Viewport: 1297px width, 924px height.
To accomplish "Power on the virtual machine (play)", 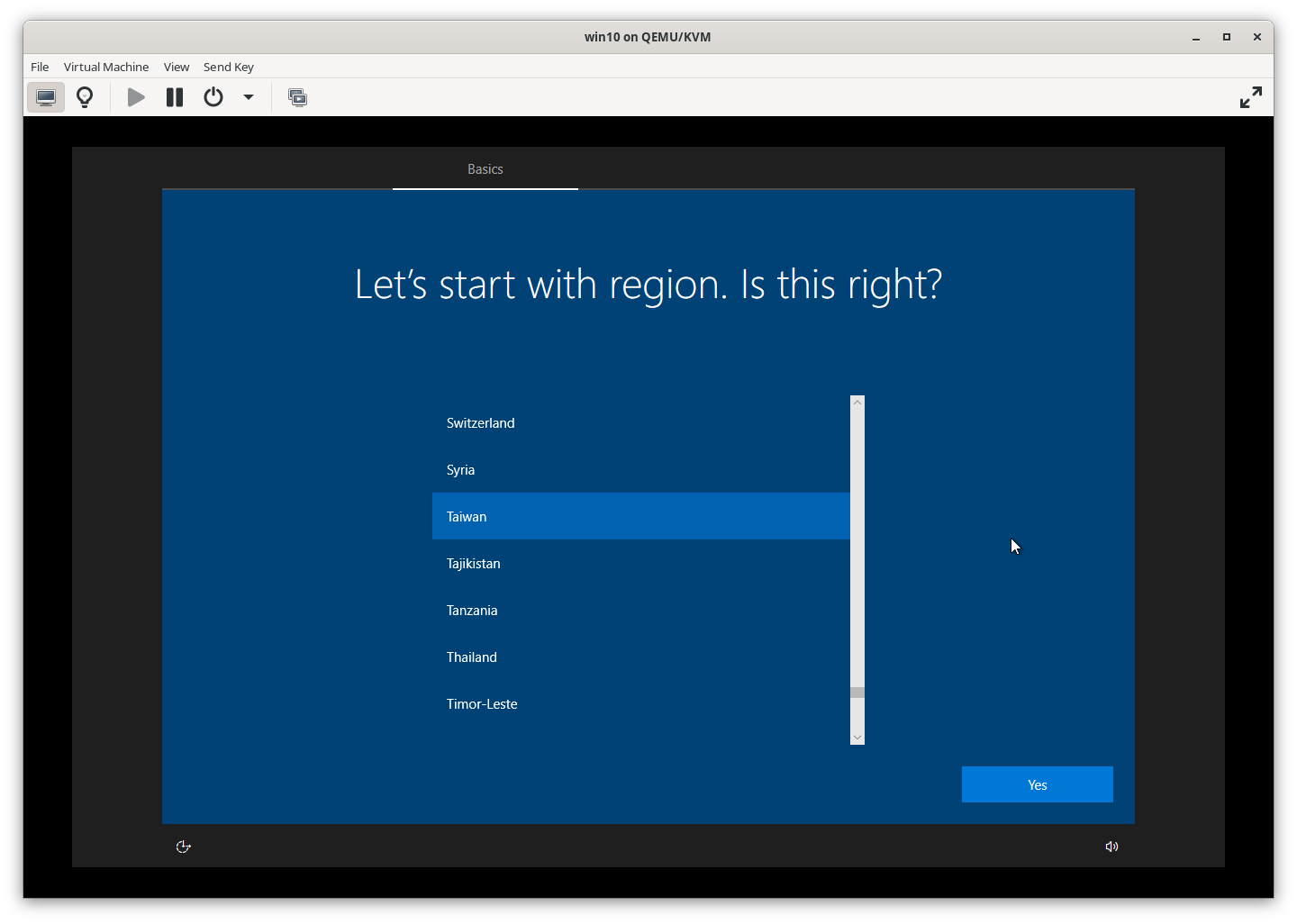I will click(x=136, y=97).
